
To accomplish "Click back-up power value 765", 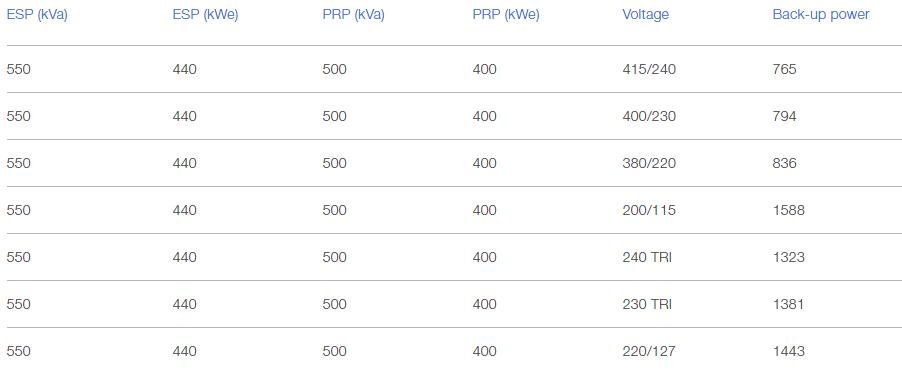I will point(785,70).
